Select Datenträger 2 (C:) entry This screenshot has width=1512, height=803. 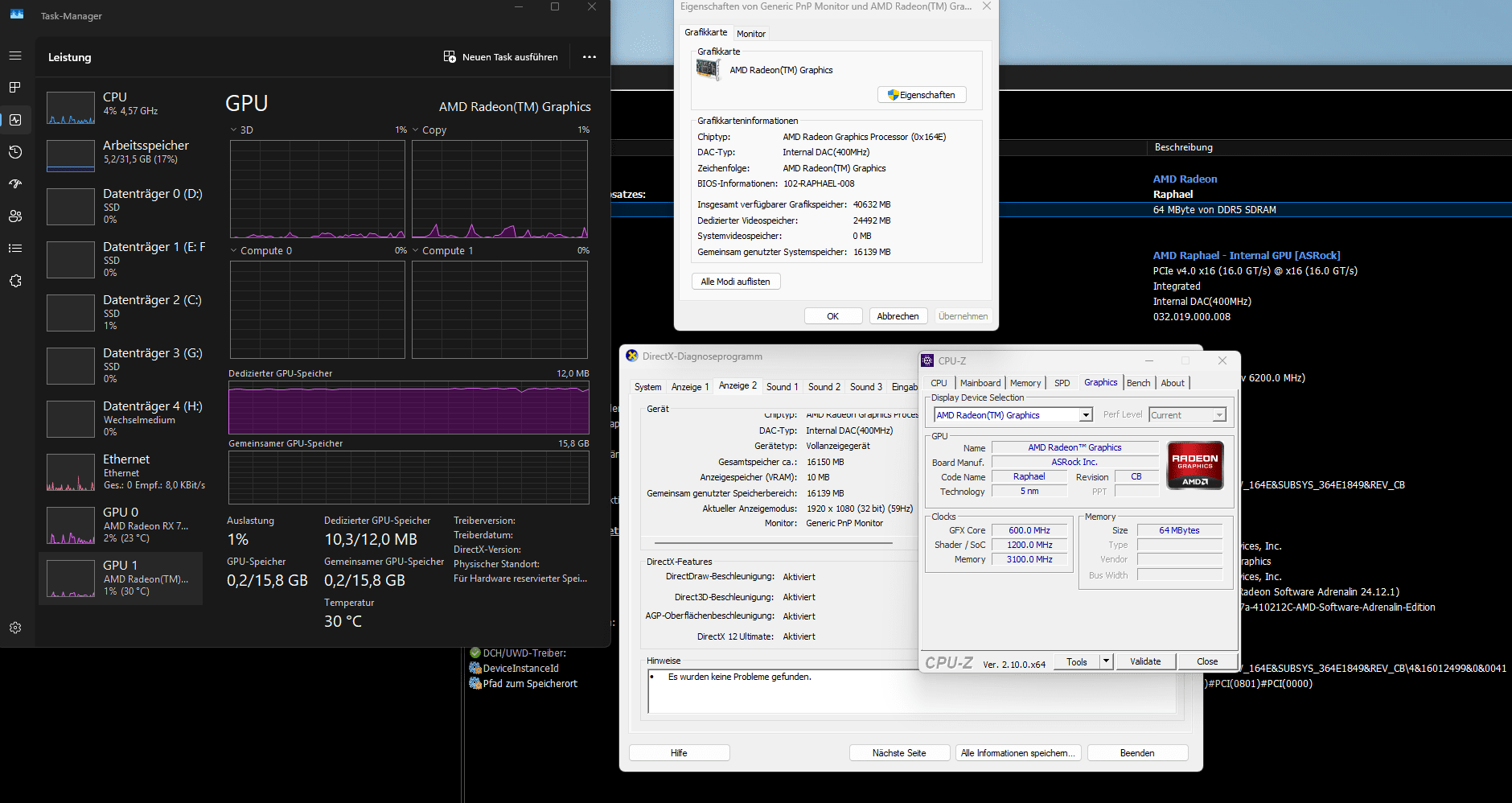pos(121,312)
